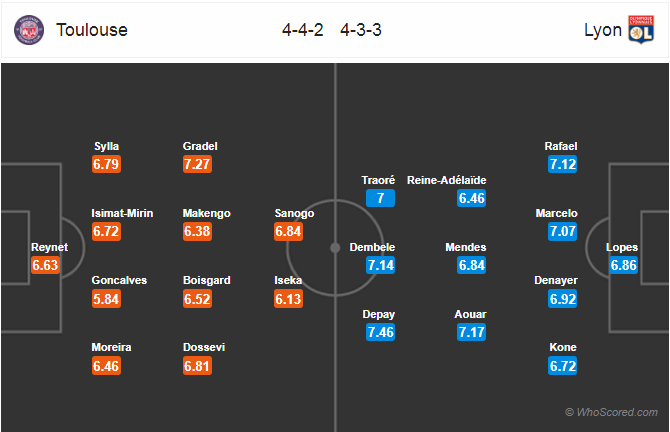Click the Toulouse club crest icon
This screenshot has height=432, width=670.
[29, 30]
